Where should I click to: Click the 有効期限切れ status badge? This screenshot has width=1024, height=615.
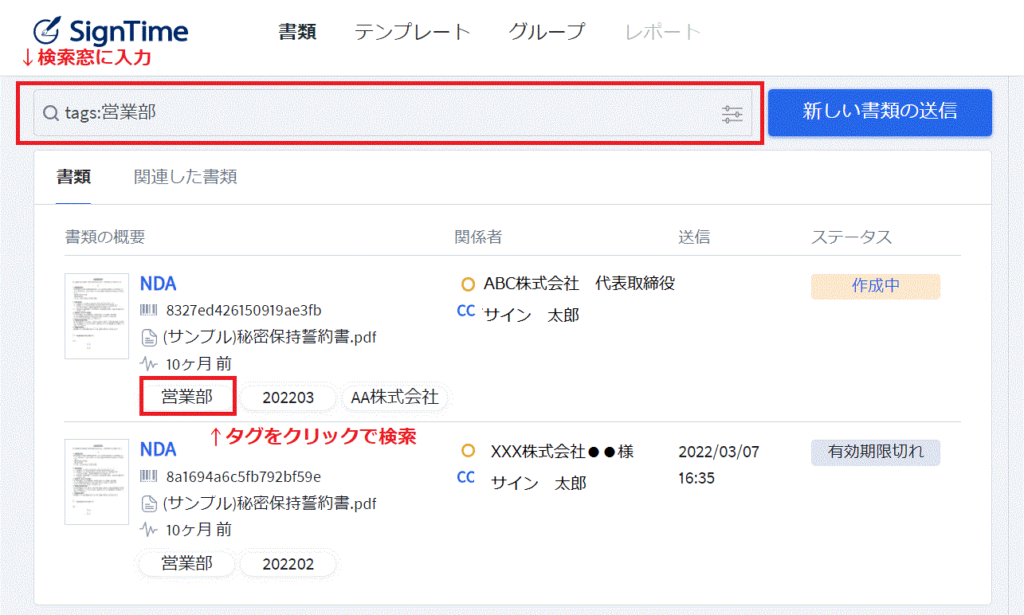click(x=875, y=452)
